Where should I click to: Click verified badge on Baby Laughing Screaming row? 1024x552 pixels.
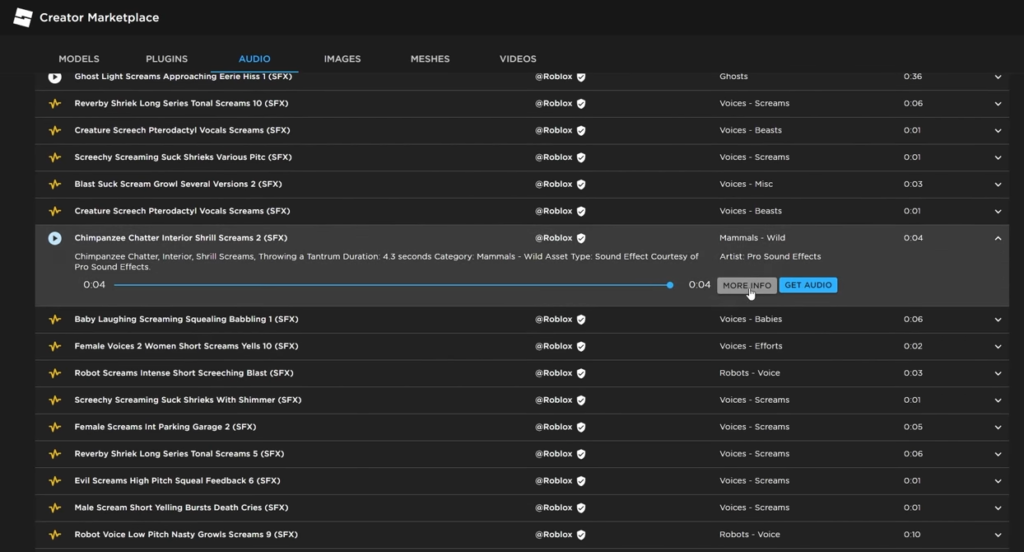click(x=581, y=319)
